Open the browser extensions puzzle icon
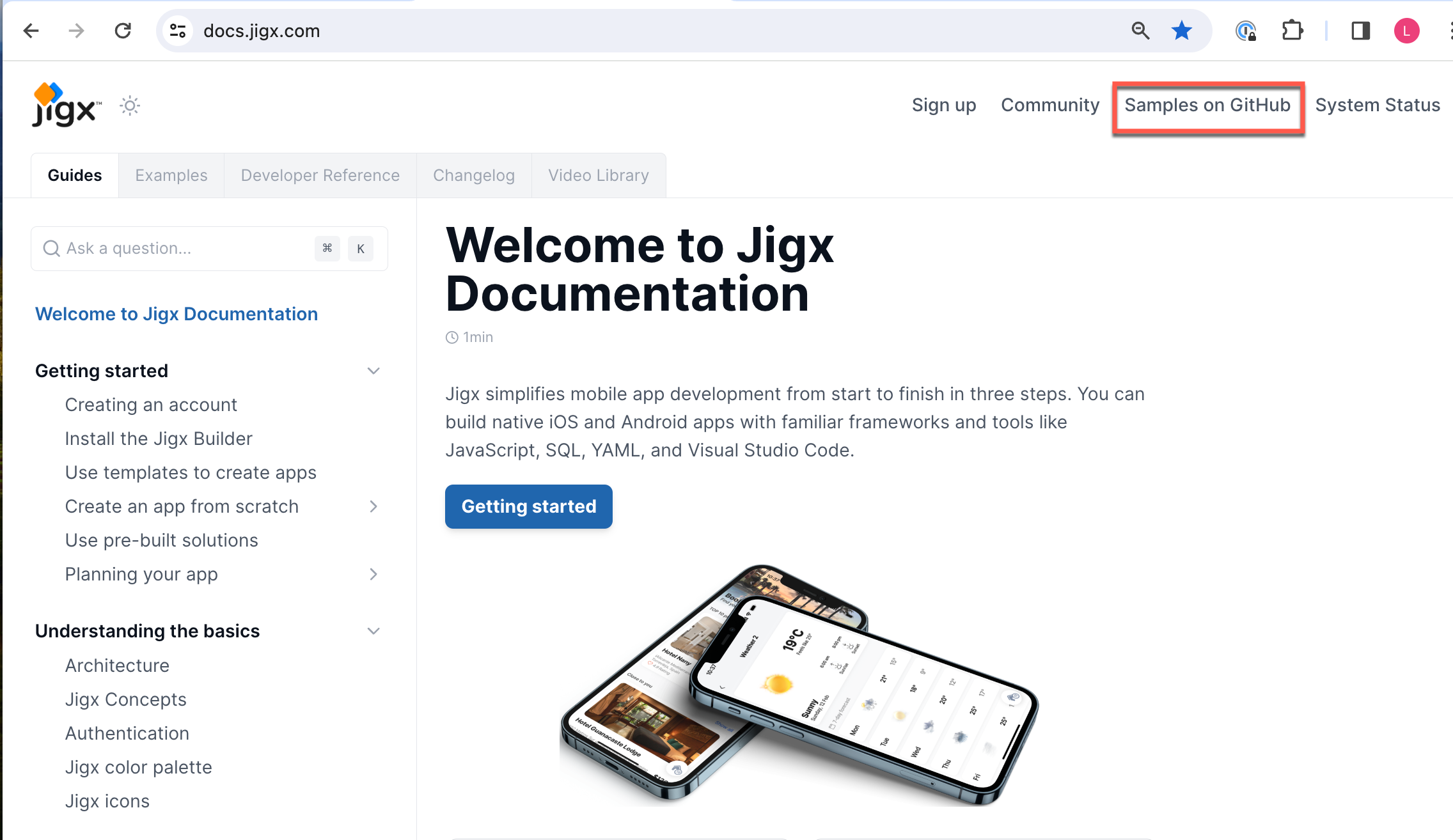1453x840 pixels. coord(1292,31)
